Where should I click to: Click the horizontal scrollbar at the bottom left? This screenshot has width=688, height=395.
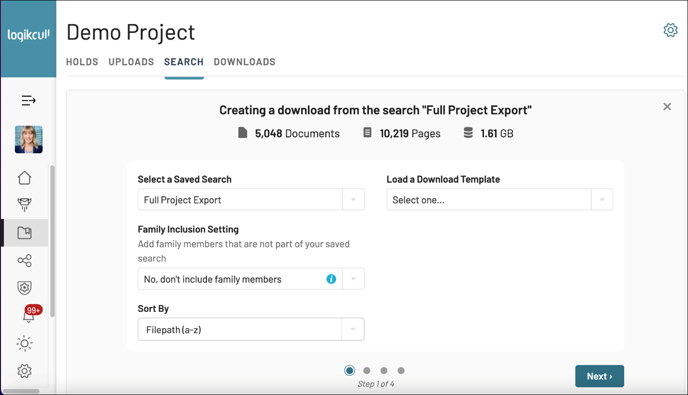pos(21,391)
